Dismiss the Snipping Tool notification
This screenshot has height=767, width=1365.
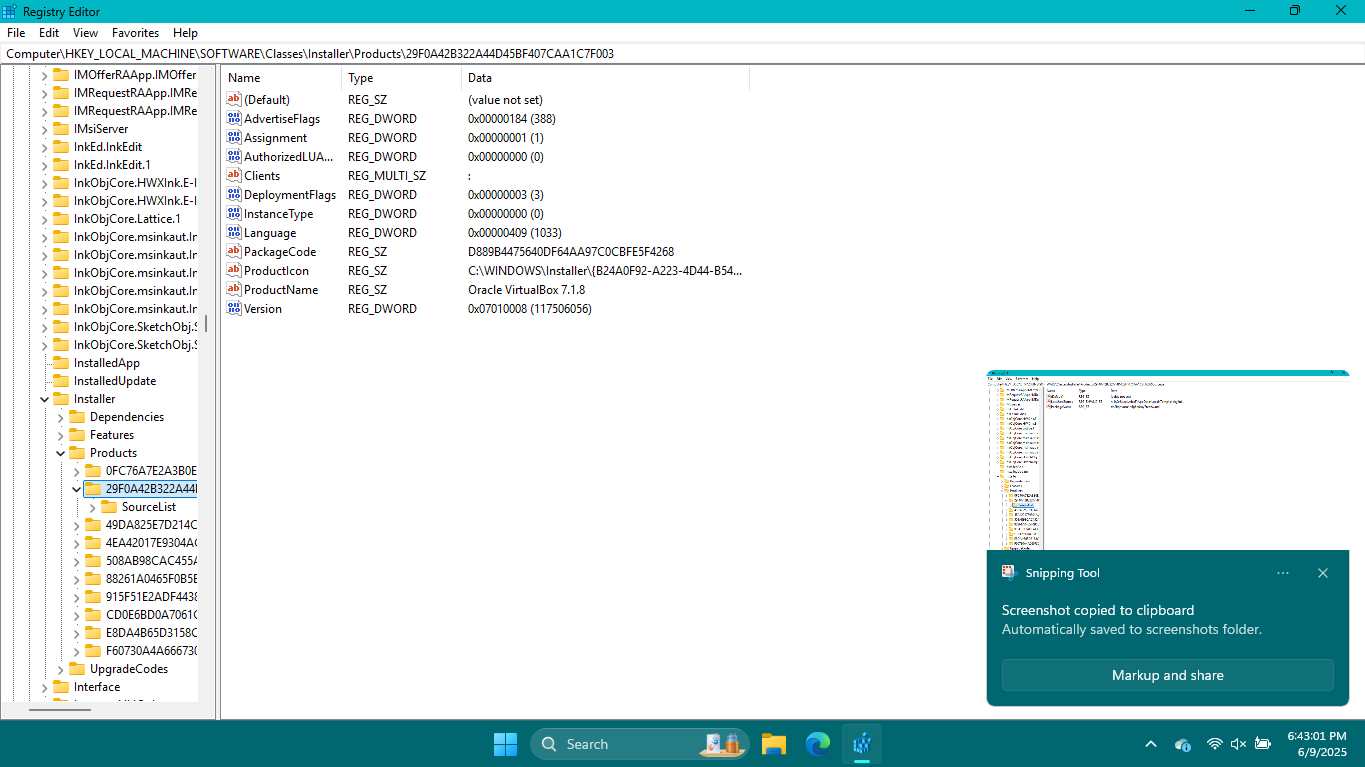tap(1323, 573)
